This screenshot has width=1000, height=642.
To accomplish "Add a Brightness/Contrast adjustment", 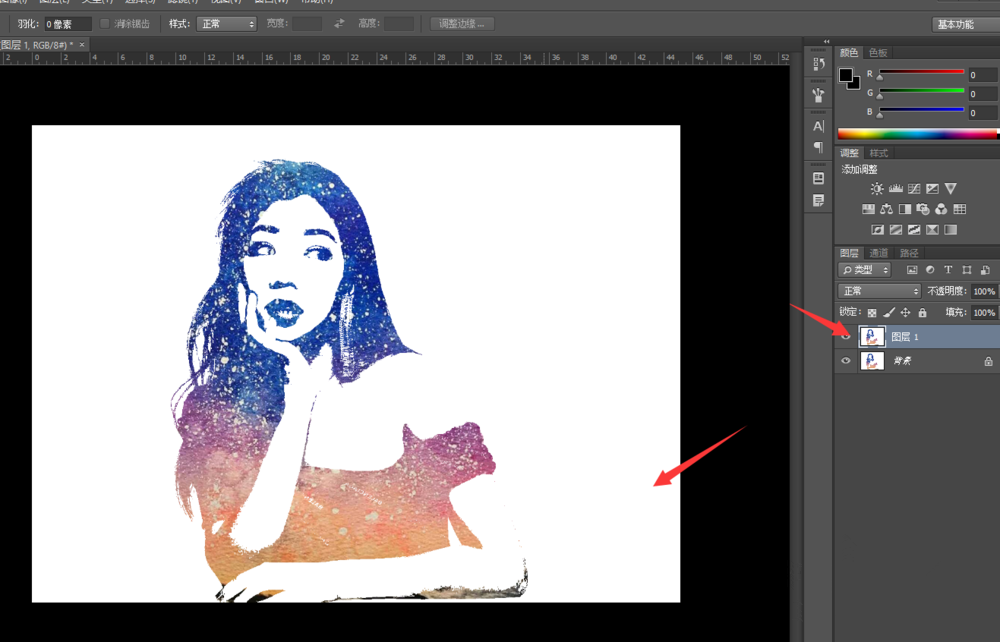I will tap(877, 188).
